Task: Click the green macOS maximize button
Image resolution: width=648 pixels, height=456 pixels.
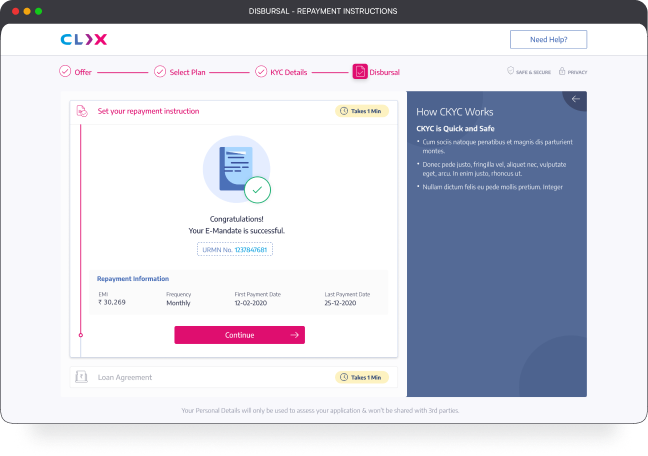Action: coord(39,11)
